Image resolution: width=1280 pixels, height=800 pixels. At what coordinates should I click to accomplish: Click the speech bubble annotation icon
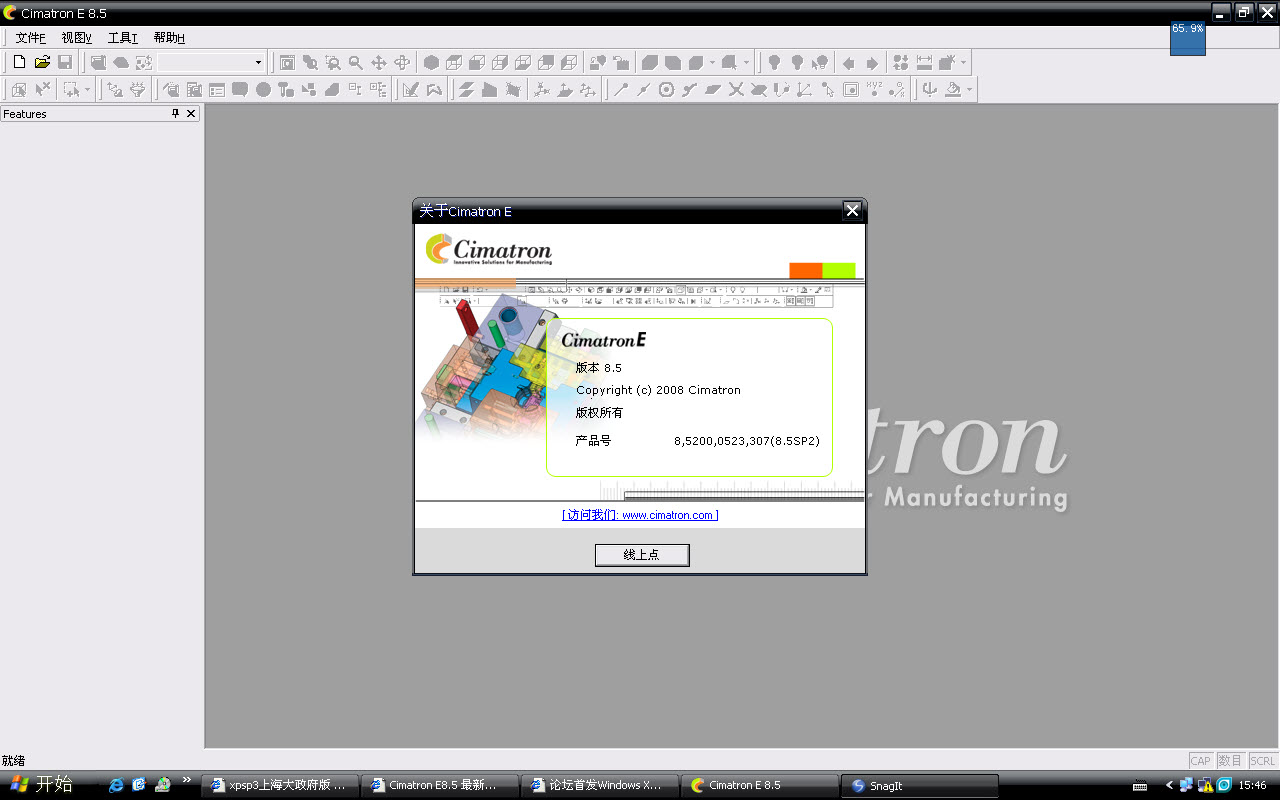pyautogui.click(x=240, y=89)
